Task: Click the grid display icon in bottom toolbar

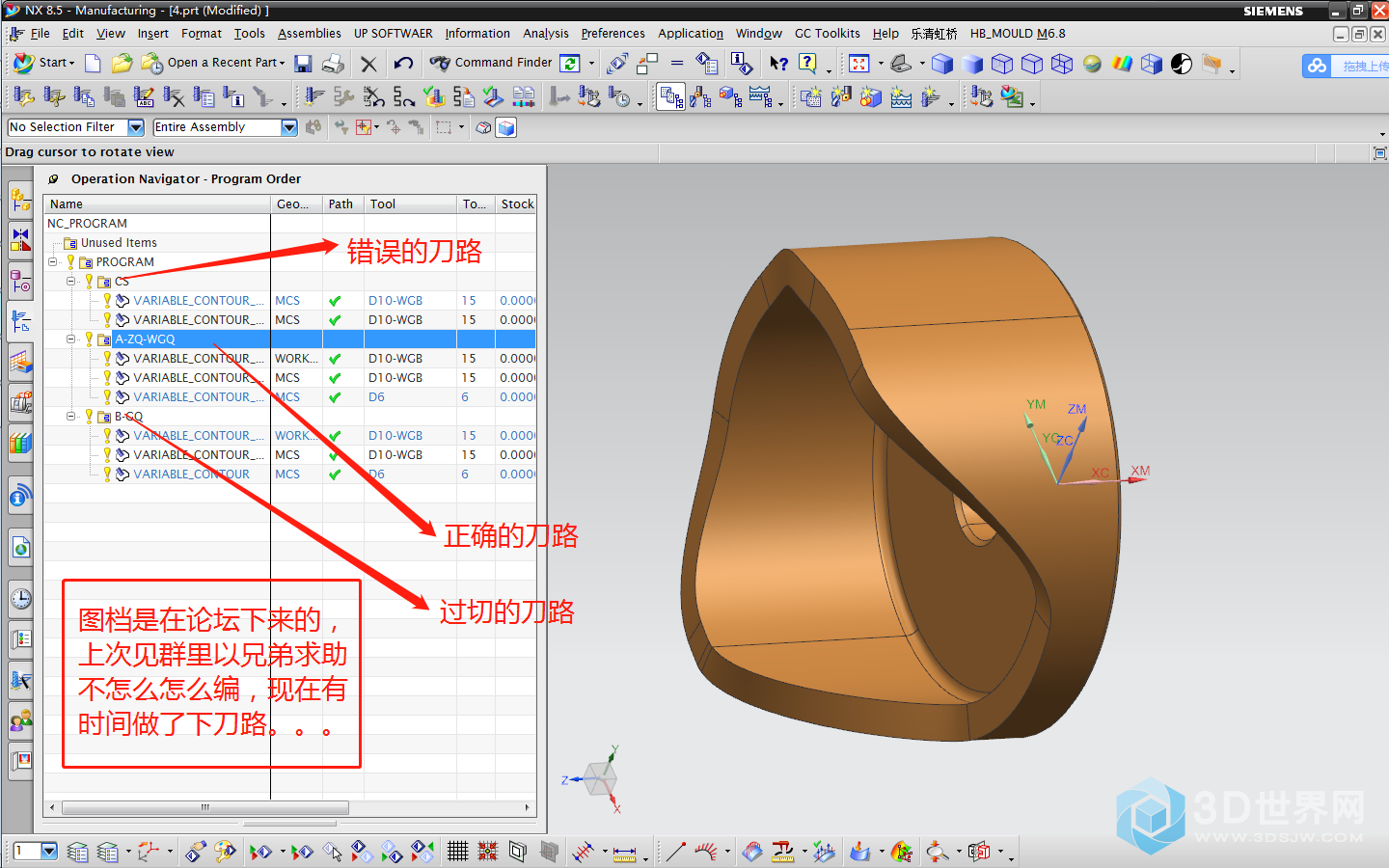Action: coord(457,851)
